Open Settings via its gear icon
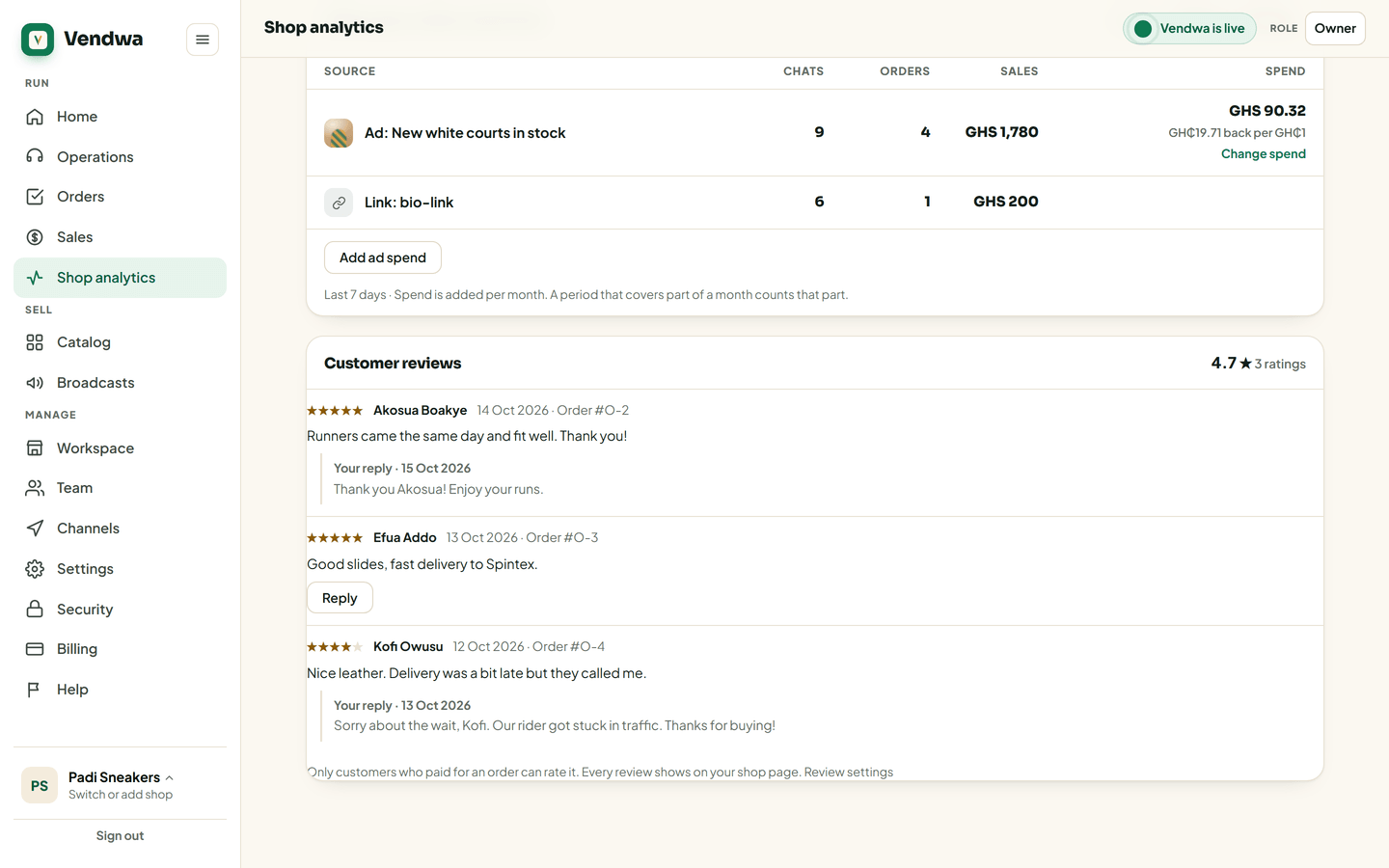This screenshot has height=868, width=1389. 35,569
